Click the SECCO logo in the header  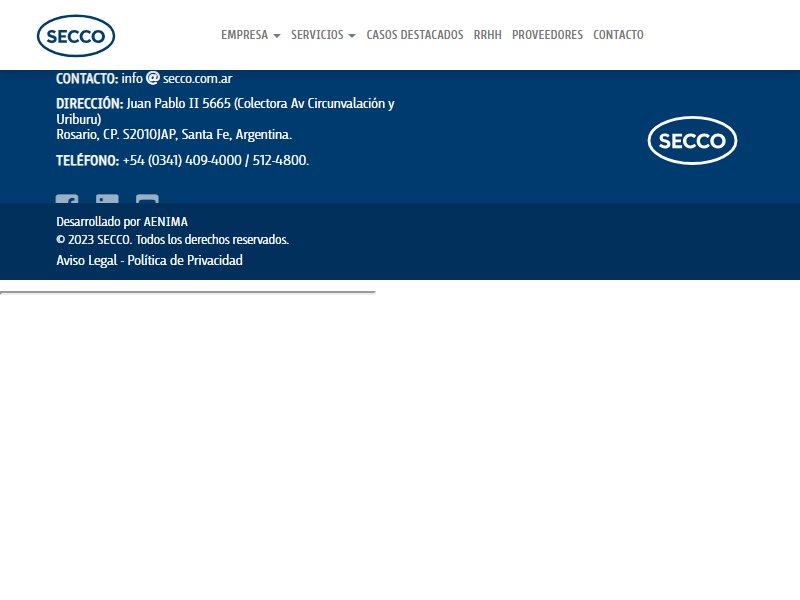tap(76, 36)
